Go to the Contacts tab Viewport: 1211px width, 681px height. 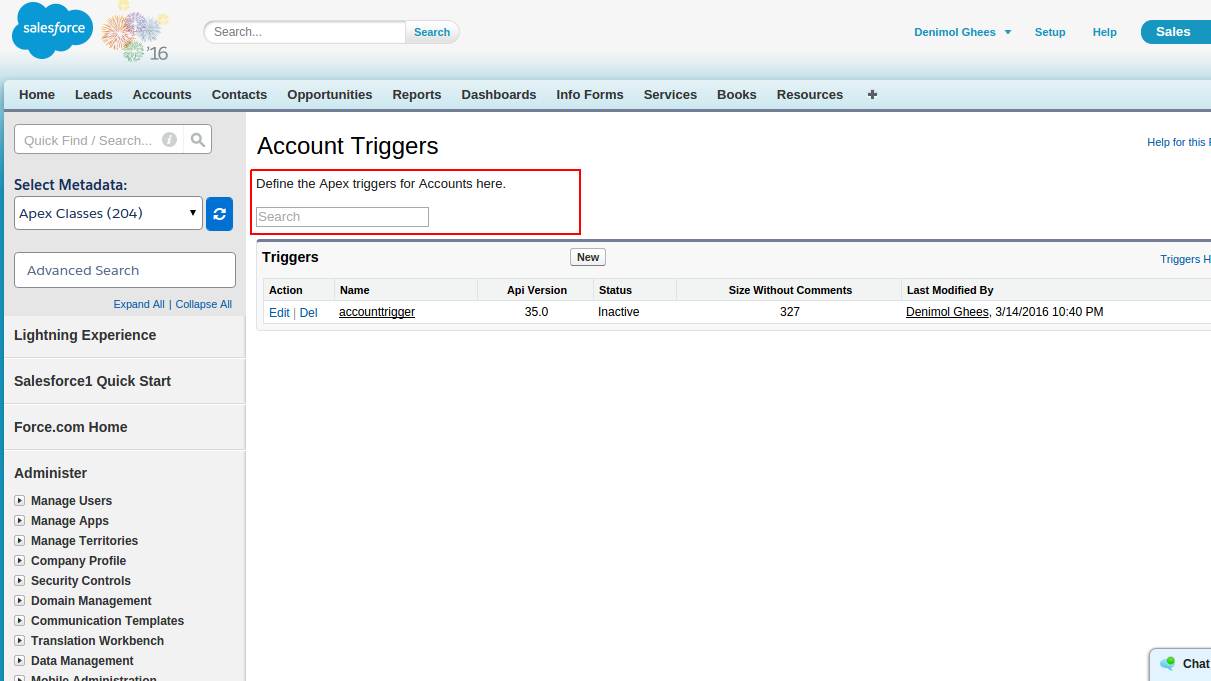click(x=239, y=95)
